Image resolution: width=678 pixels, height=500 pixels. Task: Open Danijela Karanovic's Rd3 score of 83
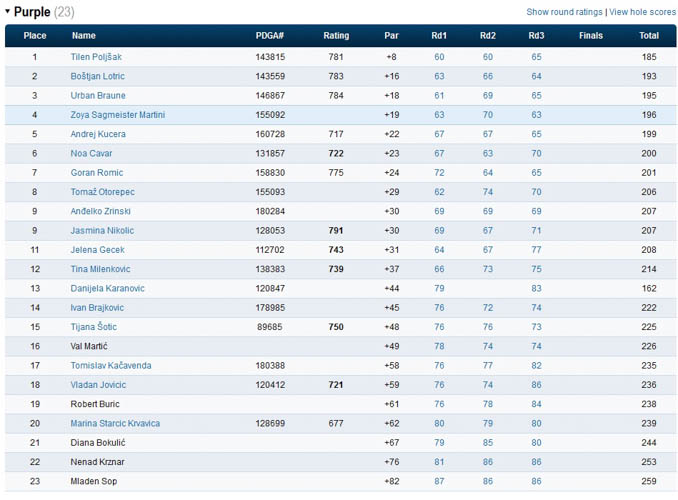536,288
